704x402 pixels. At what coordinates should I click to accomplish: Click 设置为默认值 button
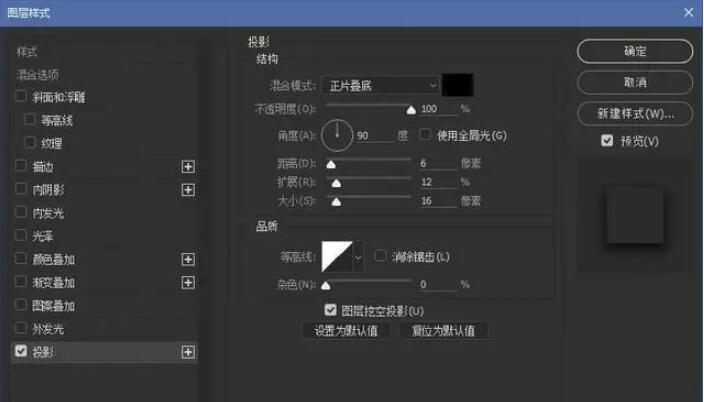point(346,331)
